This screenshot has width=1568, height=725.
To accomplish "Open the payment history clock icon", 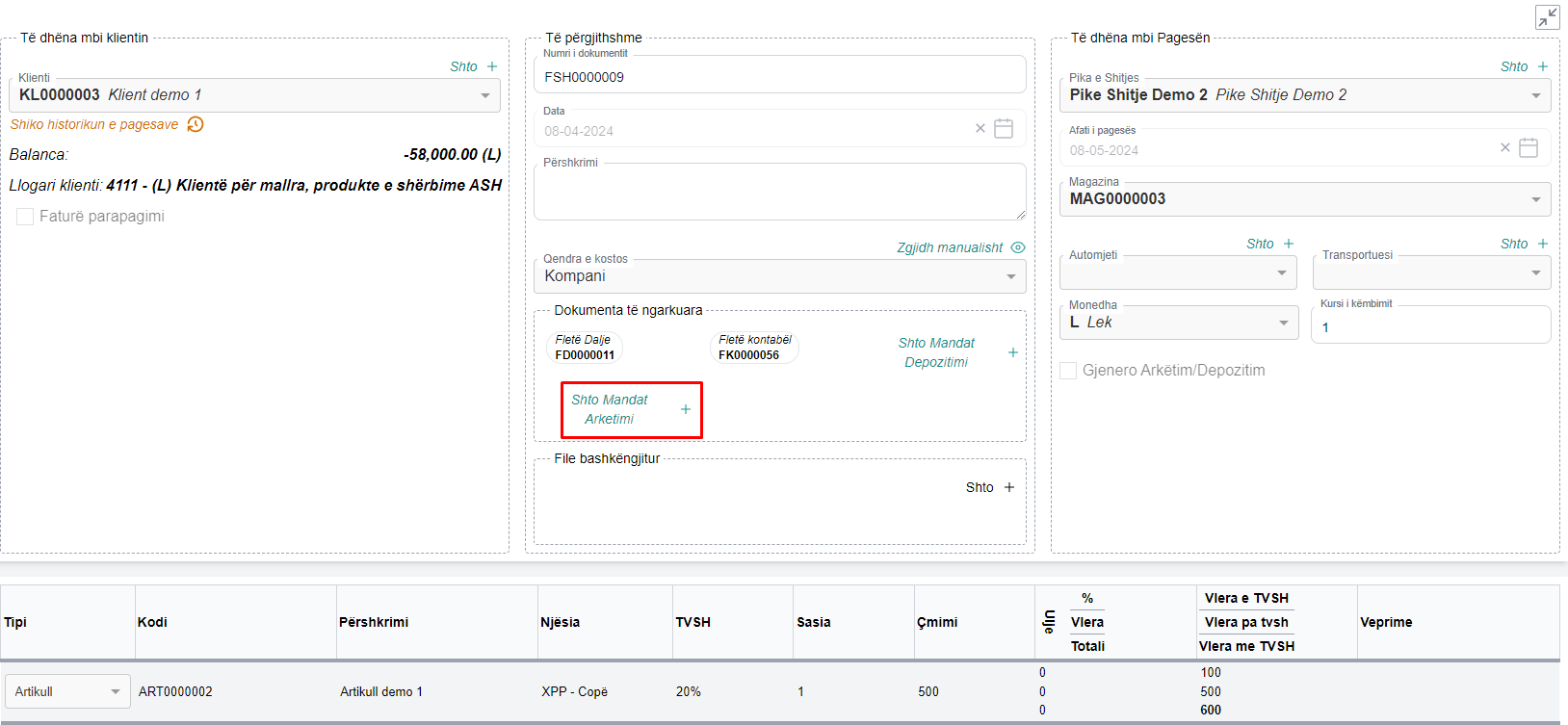I will [196, 124].
